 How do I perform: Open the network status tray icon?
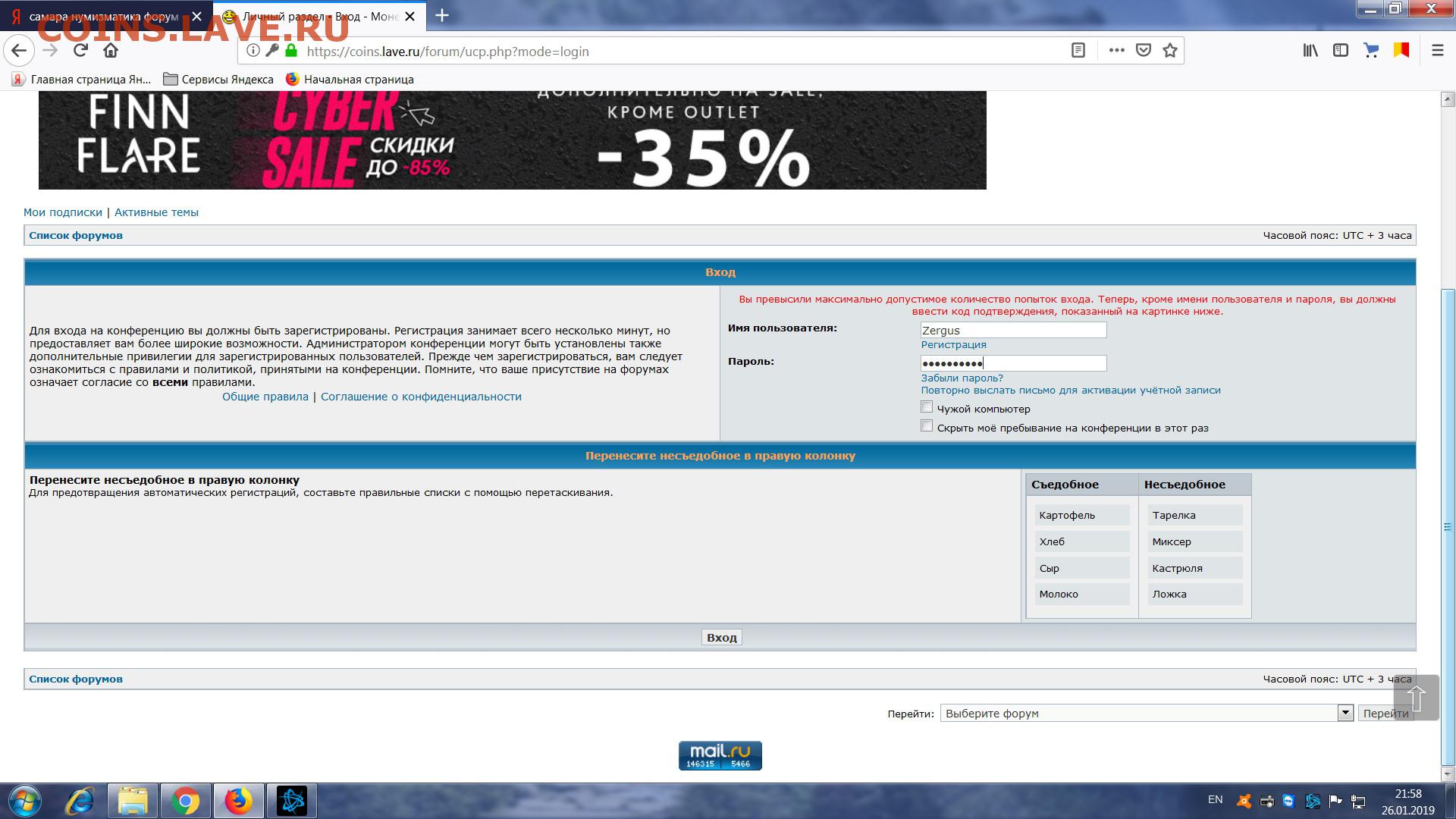[1358, 801]
